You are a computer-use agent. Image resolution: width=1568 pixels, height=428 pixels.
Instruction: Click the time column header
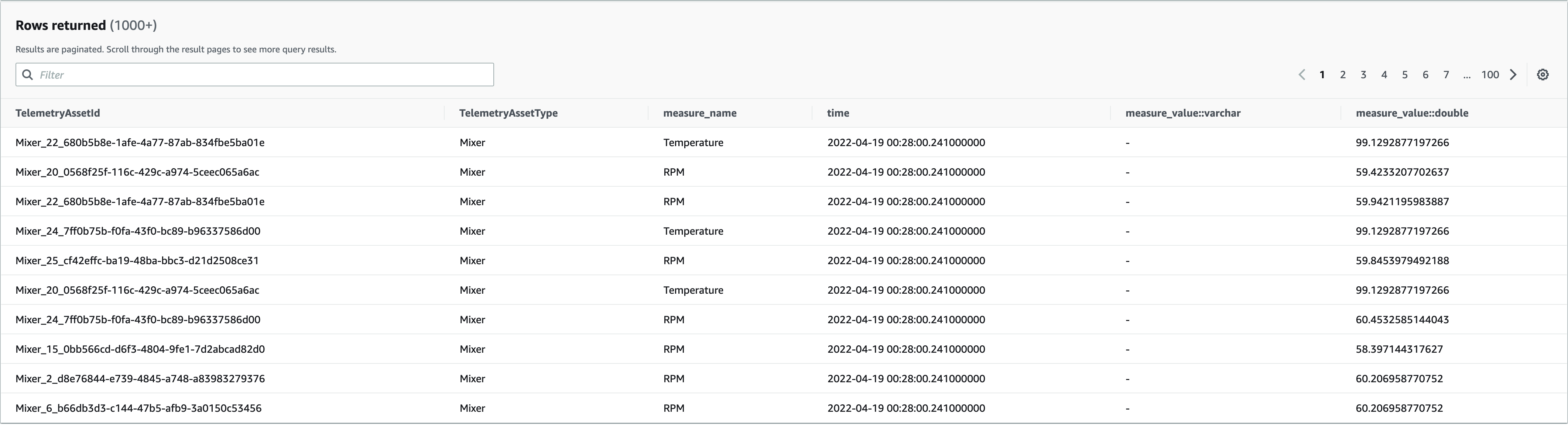point(838,113)
